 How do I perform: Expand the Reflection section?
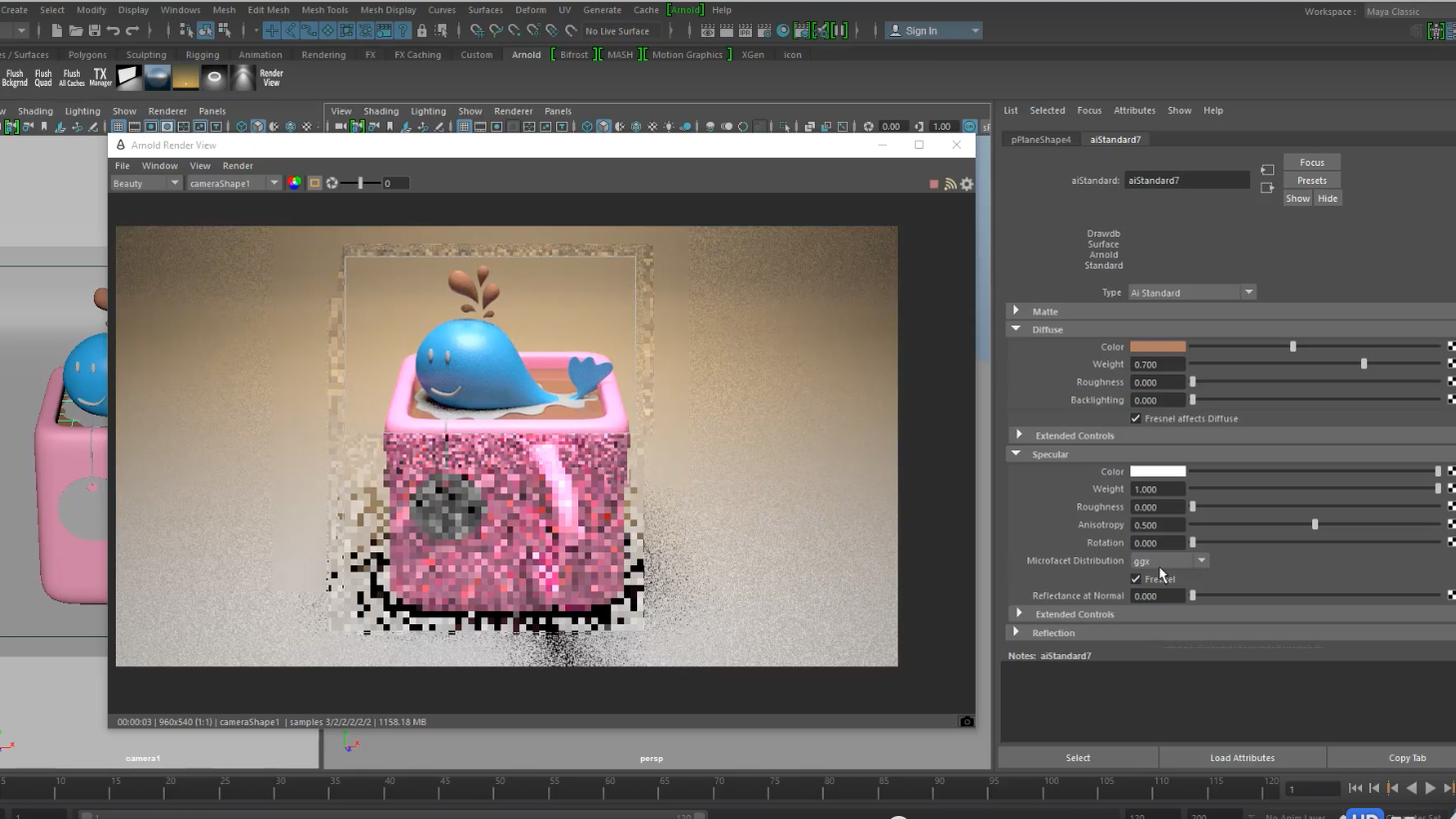point(1017,632)
